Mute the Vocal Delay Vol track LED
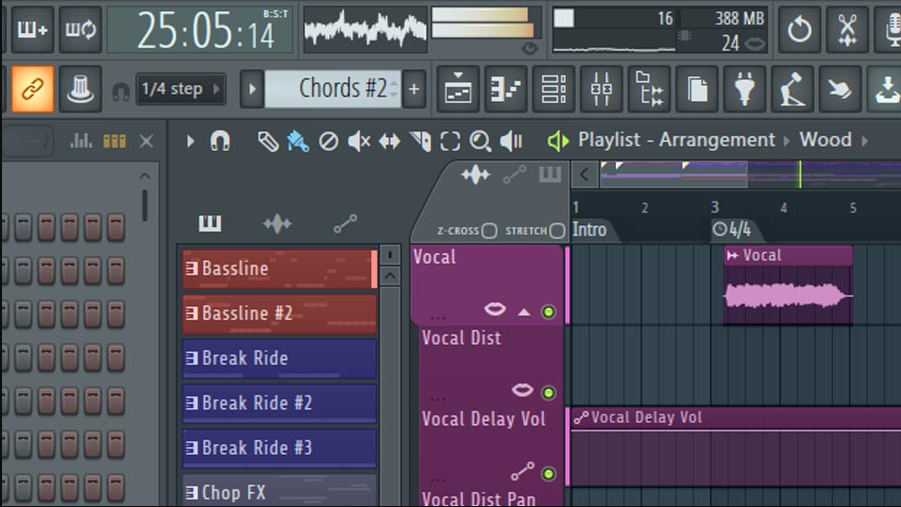Viewport: 901px width, 507px height. coord(549,474)
